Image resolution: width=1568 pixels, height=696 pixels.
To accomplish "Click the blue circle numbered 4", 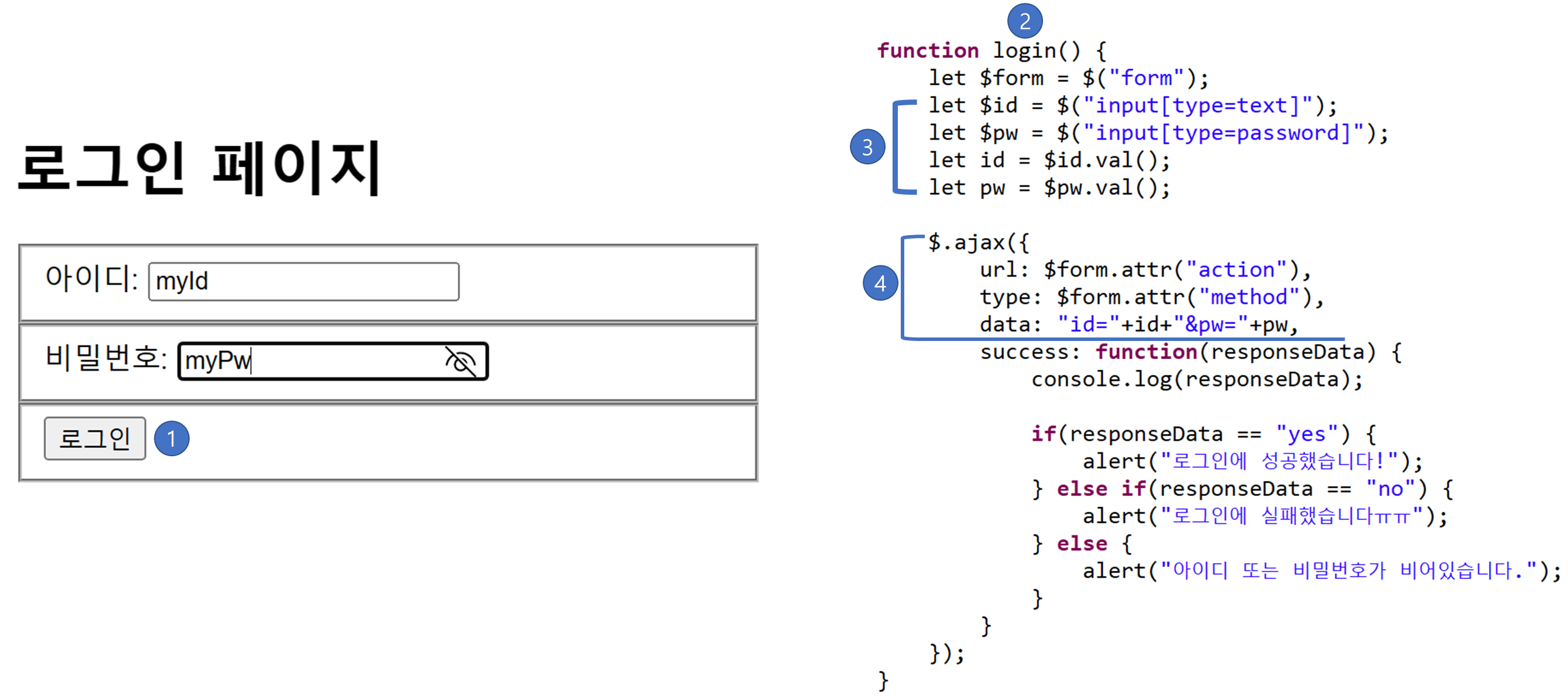I will (880, 283).
